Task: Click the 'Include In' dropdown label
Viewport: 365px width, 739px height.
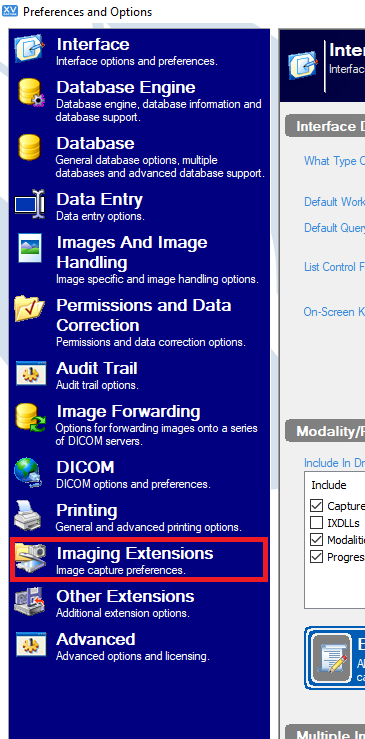Action: (x=334, y=463)
